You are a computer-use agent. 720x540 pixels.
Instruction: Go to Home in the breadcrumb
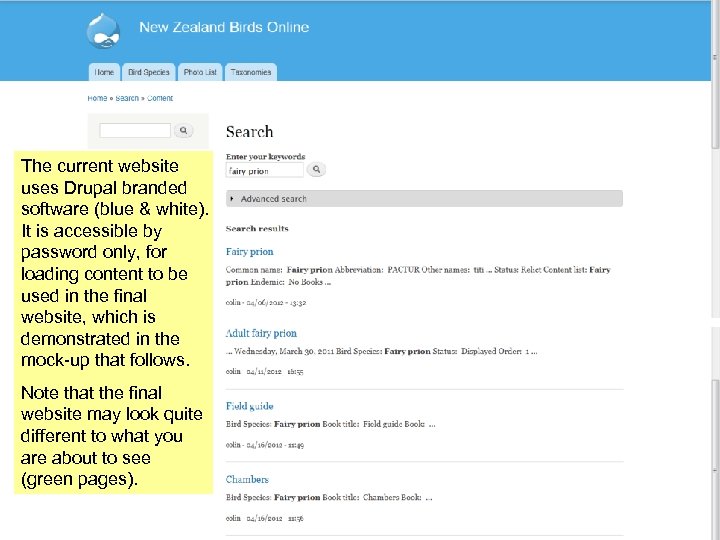(97, 98)
